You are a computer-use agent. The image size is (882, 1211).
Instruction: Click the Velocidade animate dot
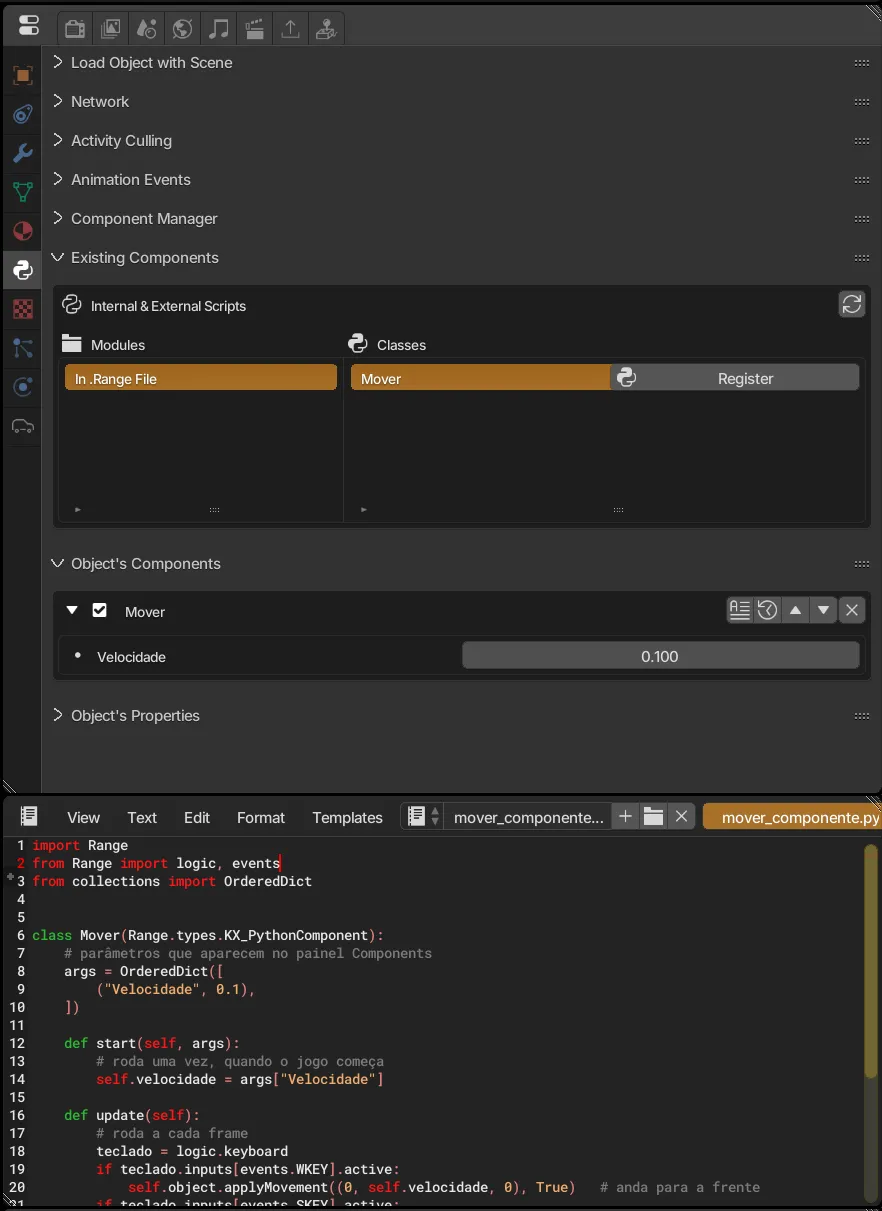point(77,656)
